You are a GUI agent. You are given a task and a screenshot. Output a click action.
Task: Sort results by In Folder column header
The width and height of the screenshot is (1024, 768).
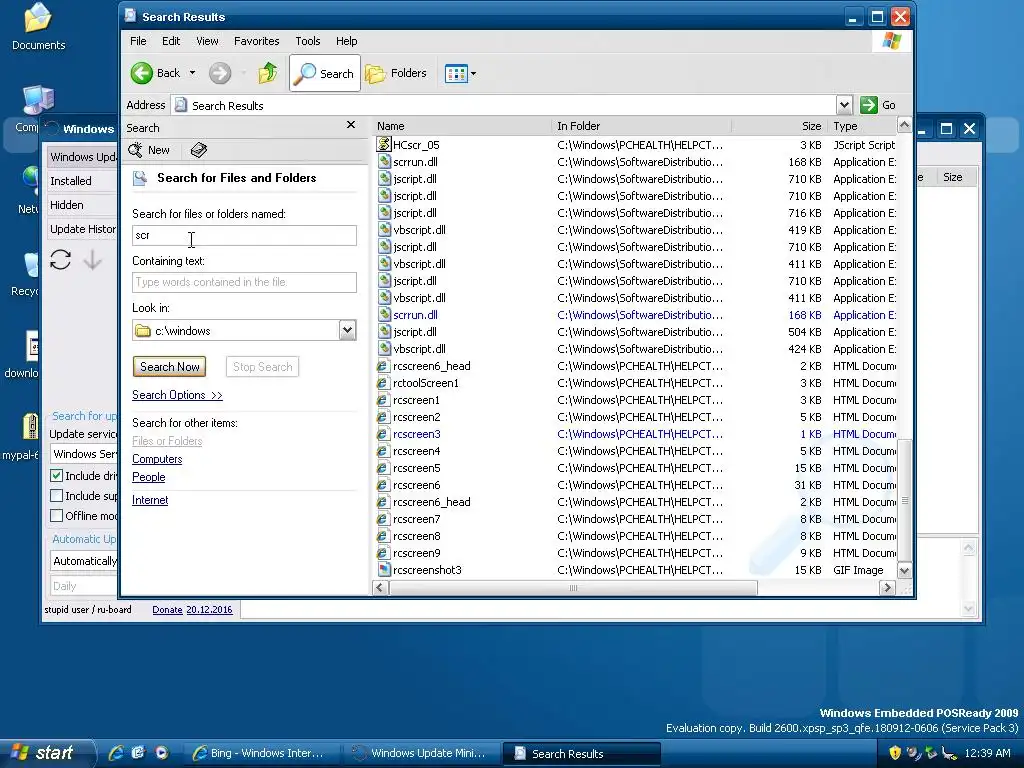pos(641,126)
